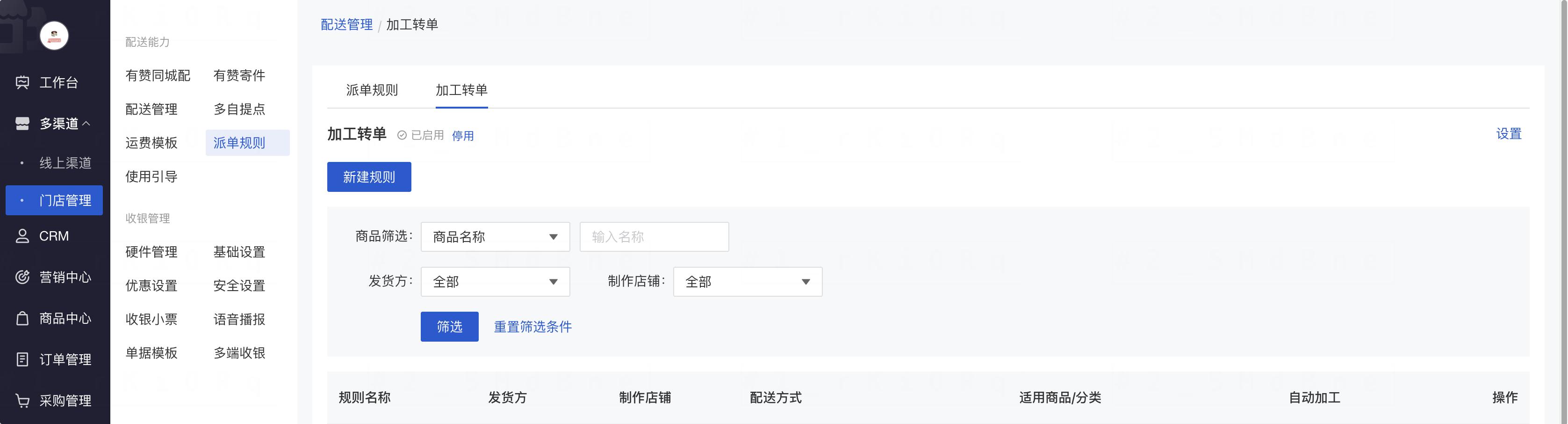The width and height of the screenshot is (1568, 424).
Task: Click the 营销中心 target icon
Action: 22,277
